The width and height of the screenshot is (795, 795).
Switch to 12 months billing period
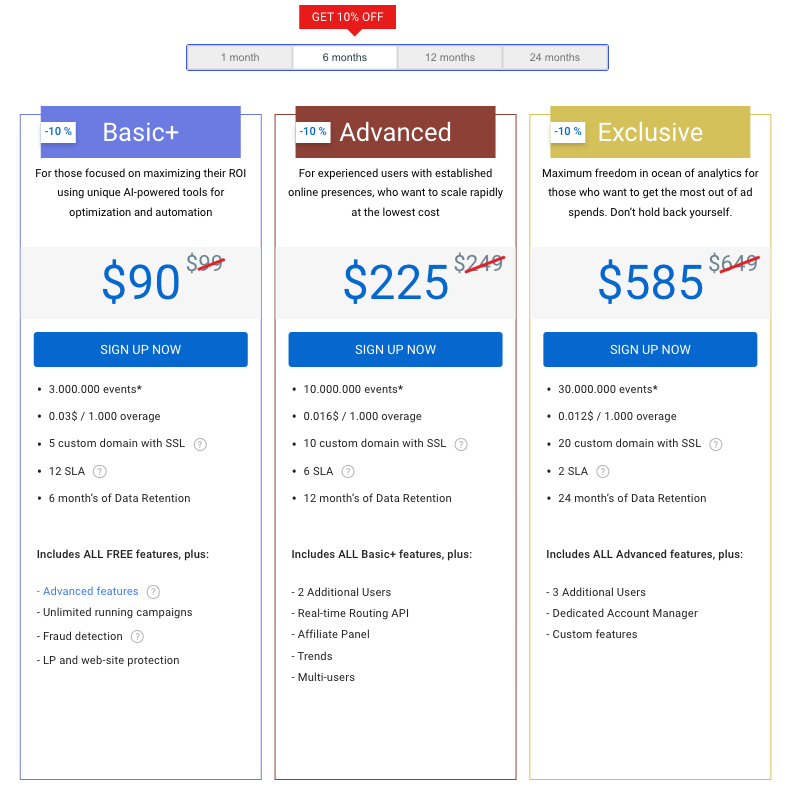click(x=450, y=58)
